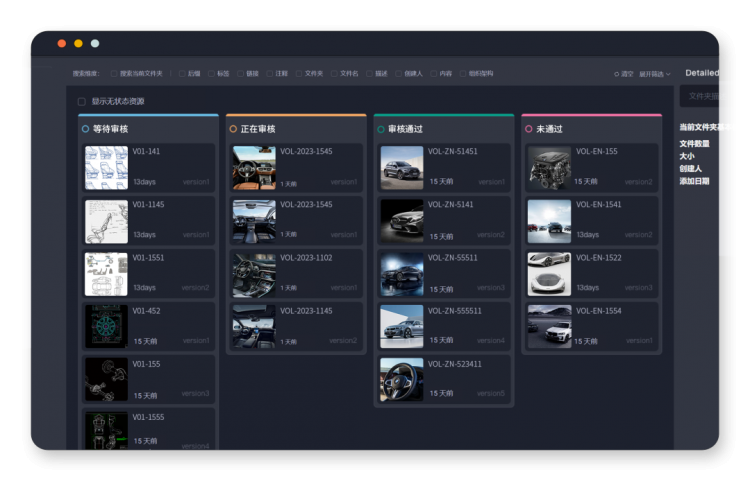
Task: Click the 文件夹 description input field
Action: (x=699, y=96)
